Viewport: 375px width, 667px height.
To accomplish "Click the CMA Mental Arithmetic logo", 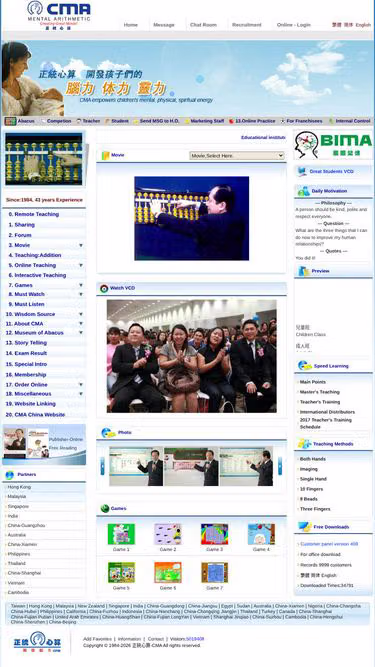I will [59, 15].
